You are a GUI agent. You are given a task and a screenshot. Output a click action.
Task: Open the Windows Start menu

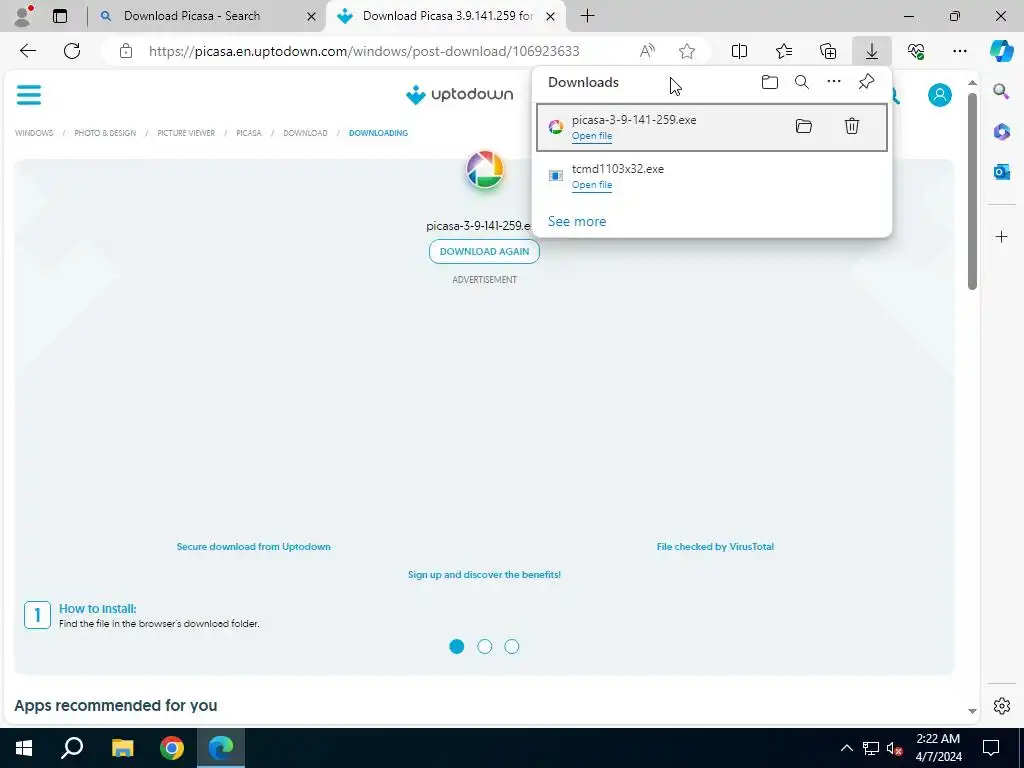coord(24,748)
